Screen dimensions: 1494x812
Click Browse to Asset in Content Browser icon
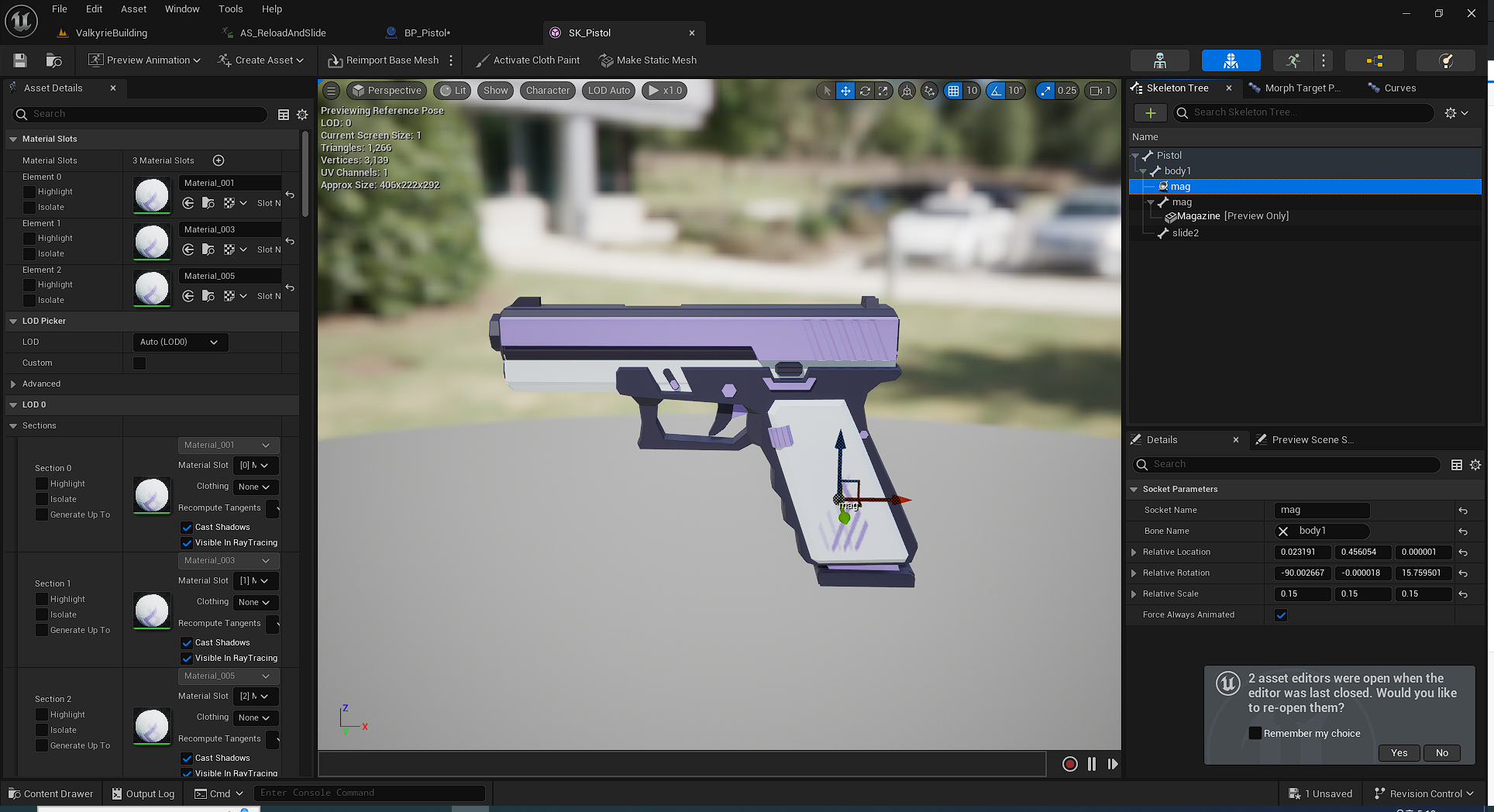pos(53,60)
